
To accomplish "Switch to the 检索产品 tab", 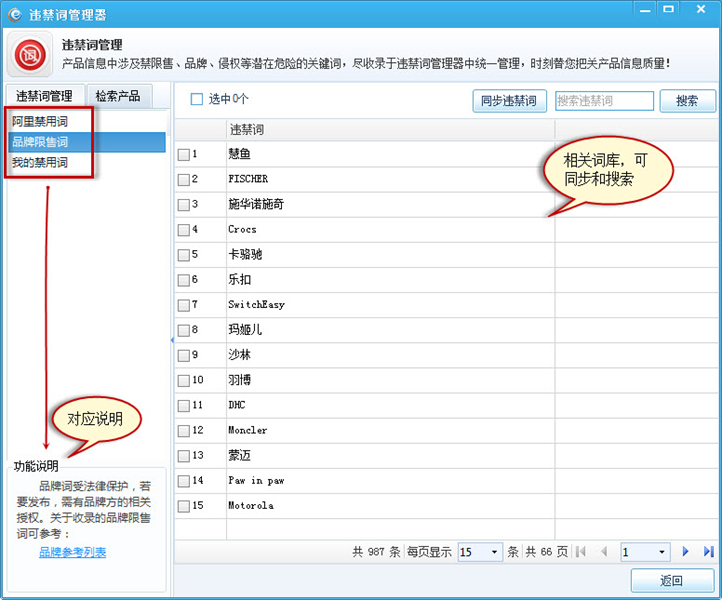I will pyautogui.click(x=118, y=96).
